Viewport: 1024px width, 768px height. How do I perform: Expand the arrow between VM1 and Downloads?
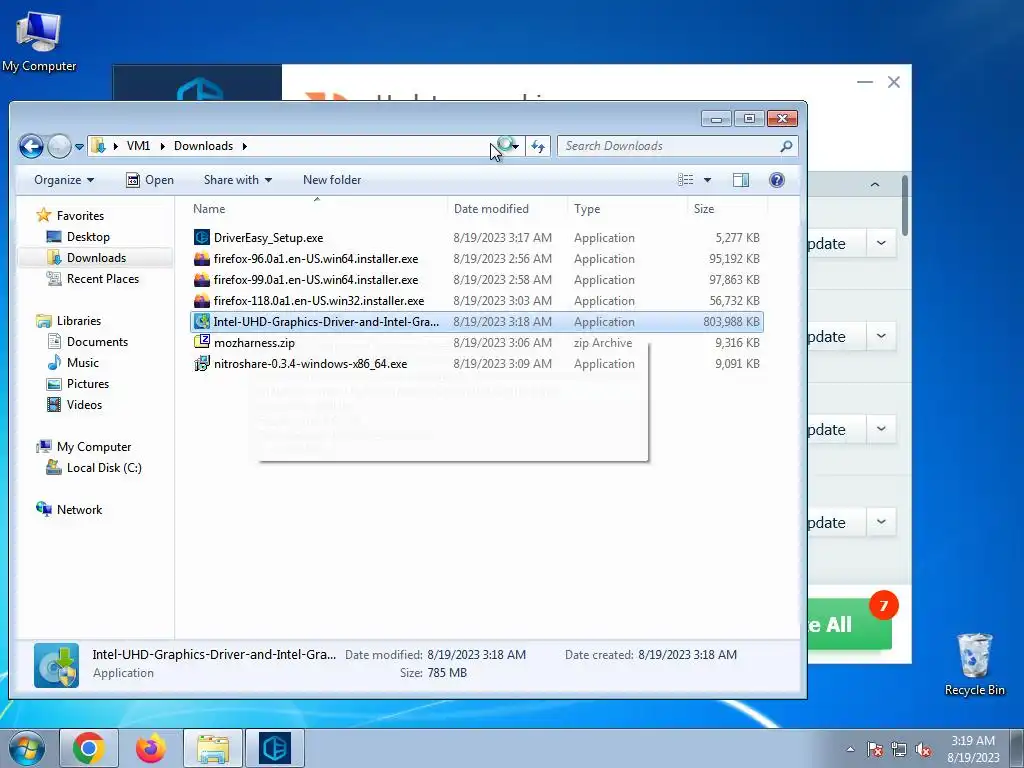click(163, 146)
